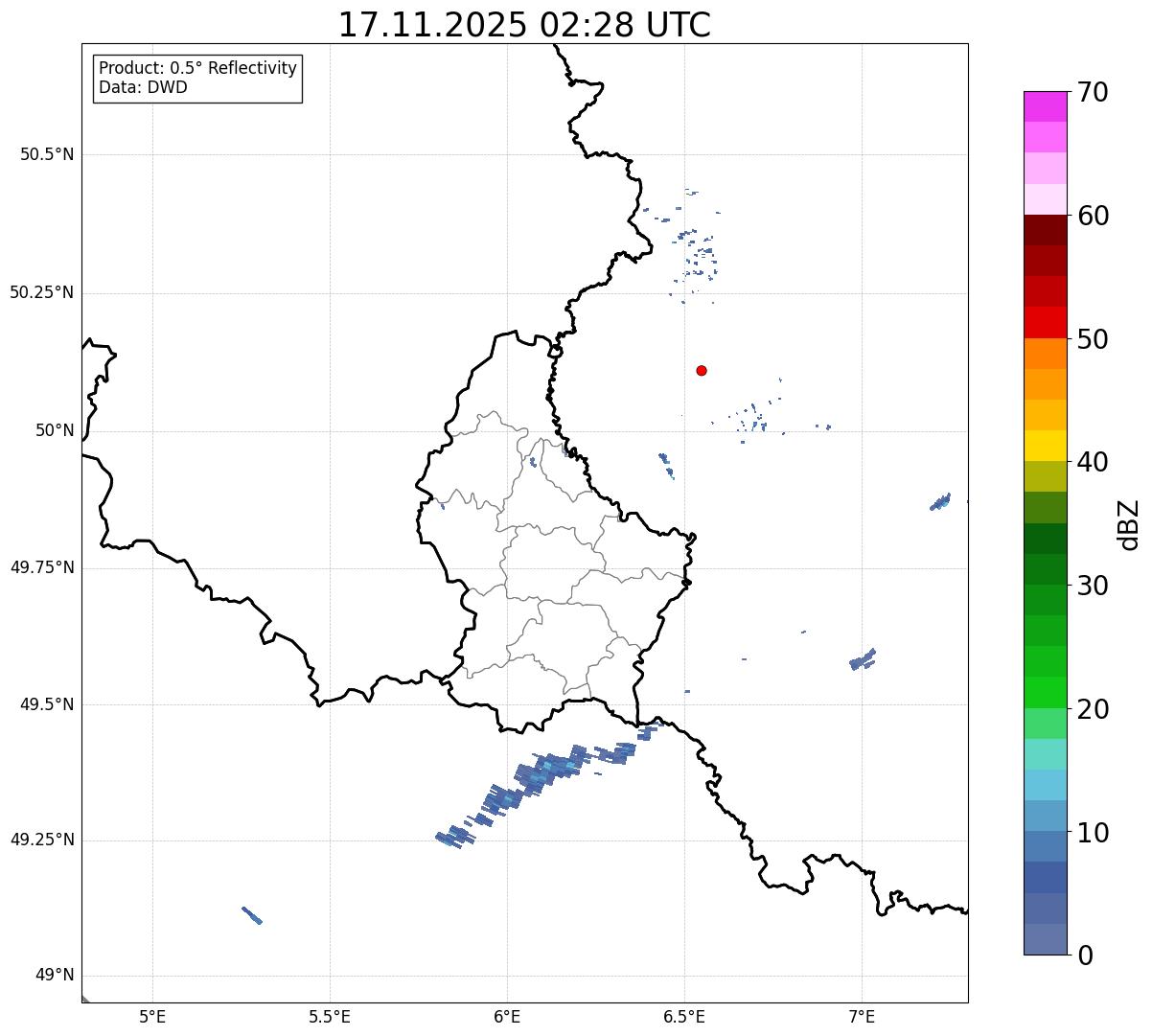Click the small radar echo near 5.25°E 49.1°N
1152x1036 pixels.
[252, 915]
